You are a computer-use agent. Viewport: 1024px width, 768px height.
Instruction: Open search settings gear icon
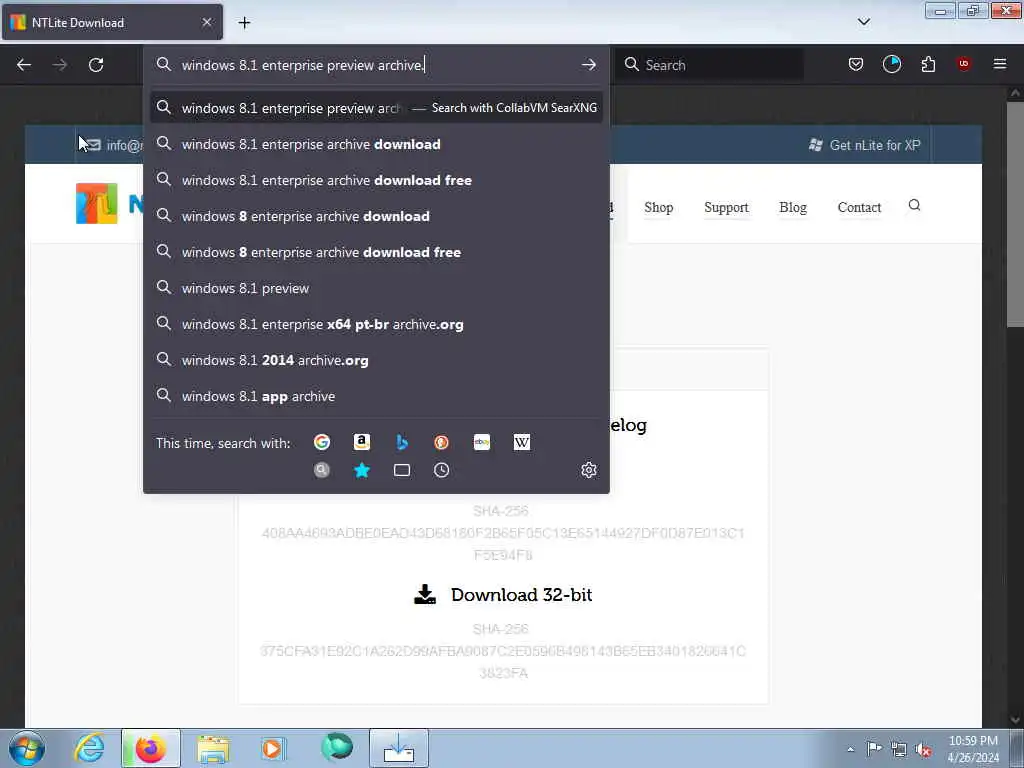coord(588,470)
